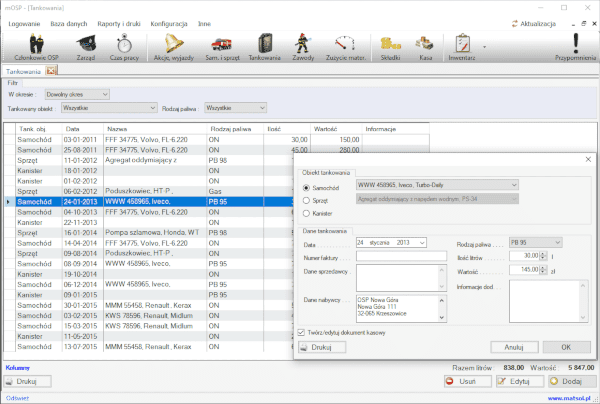Select the row dated 30-01-2015
This screenshot has height=404, width=600.
tap(149, 305)
